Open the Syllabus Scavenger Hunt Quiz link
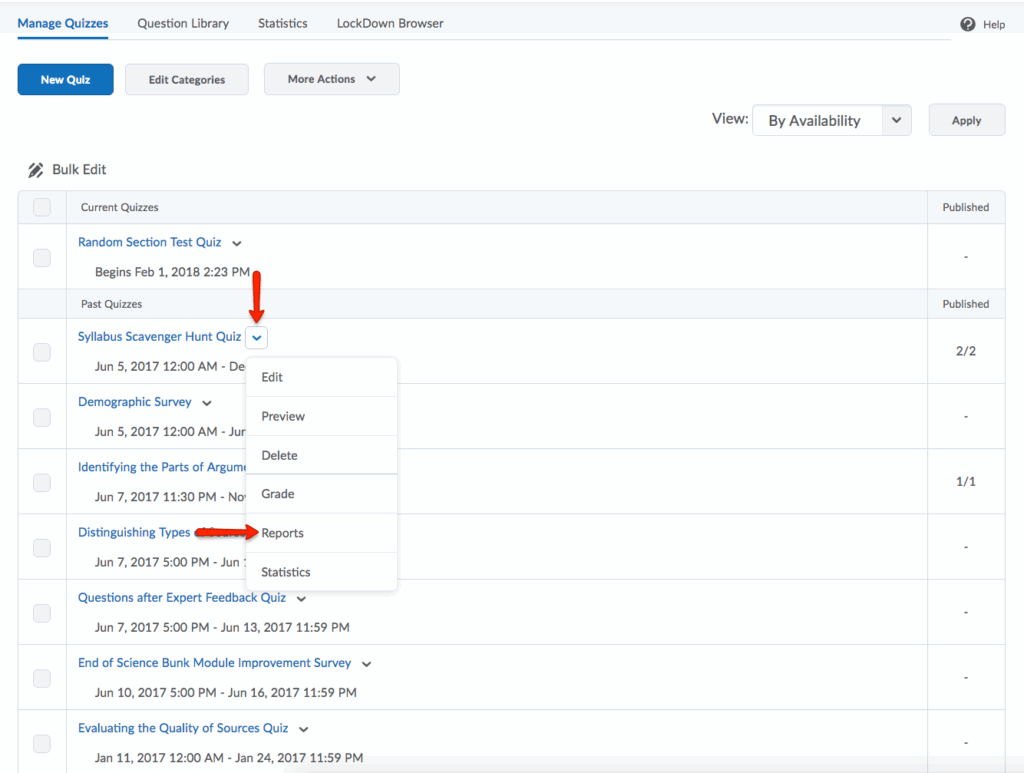 click(159, 337)
